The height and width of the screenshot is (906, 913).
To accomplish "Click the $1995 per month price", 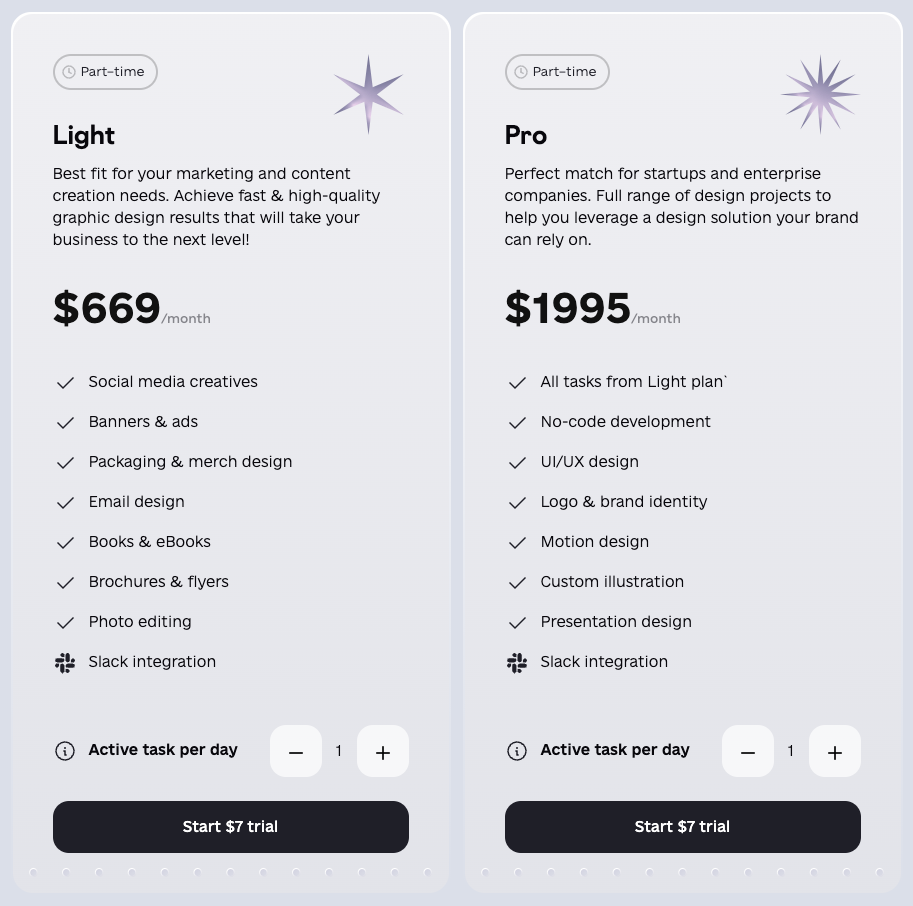I will click(x=568, y=309).
